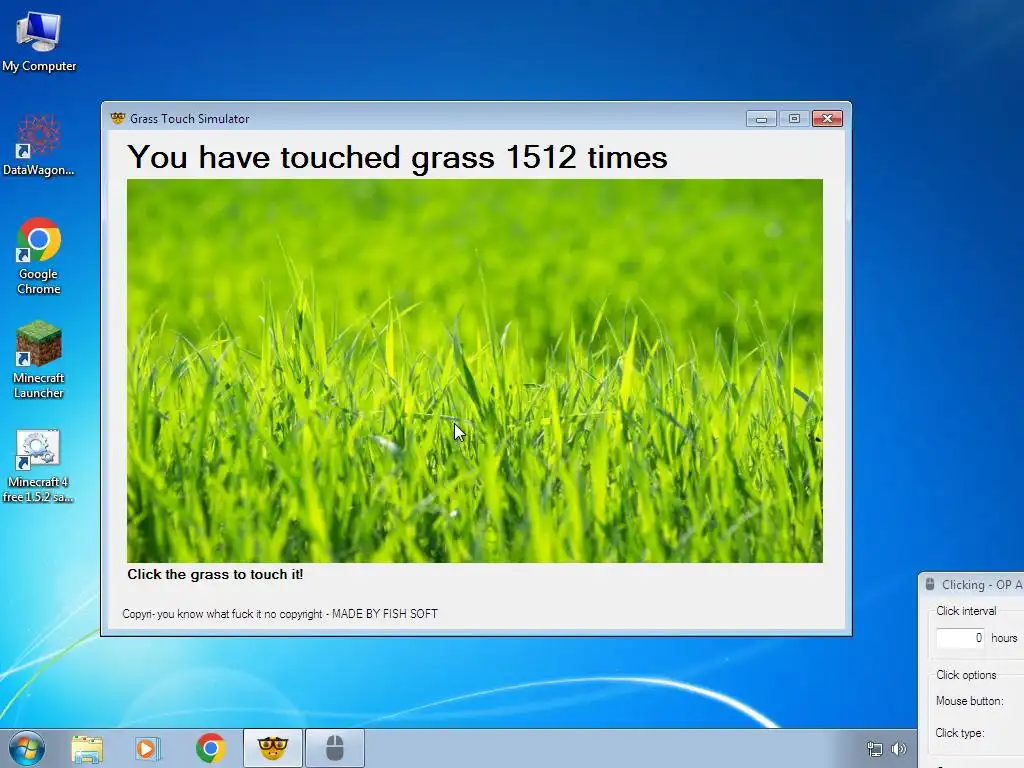Minimize the Grass Touch Simulator window
This screenshot has width=1024, height=768.
(761, 119)
